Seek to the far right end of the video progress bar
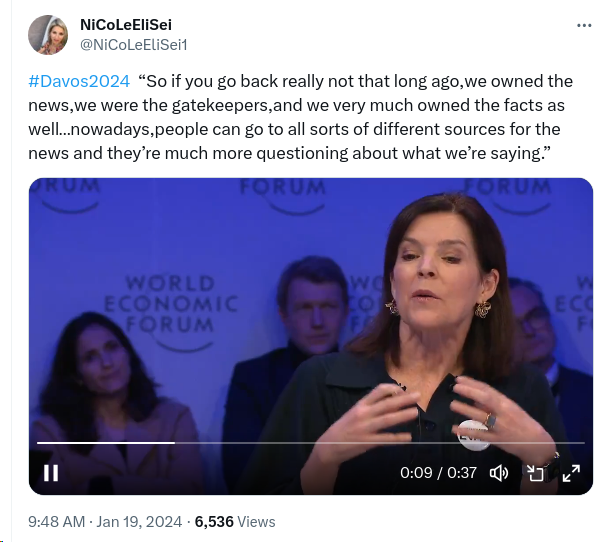Viewport: 603px width, 542px height. (582, 442)
